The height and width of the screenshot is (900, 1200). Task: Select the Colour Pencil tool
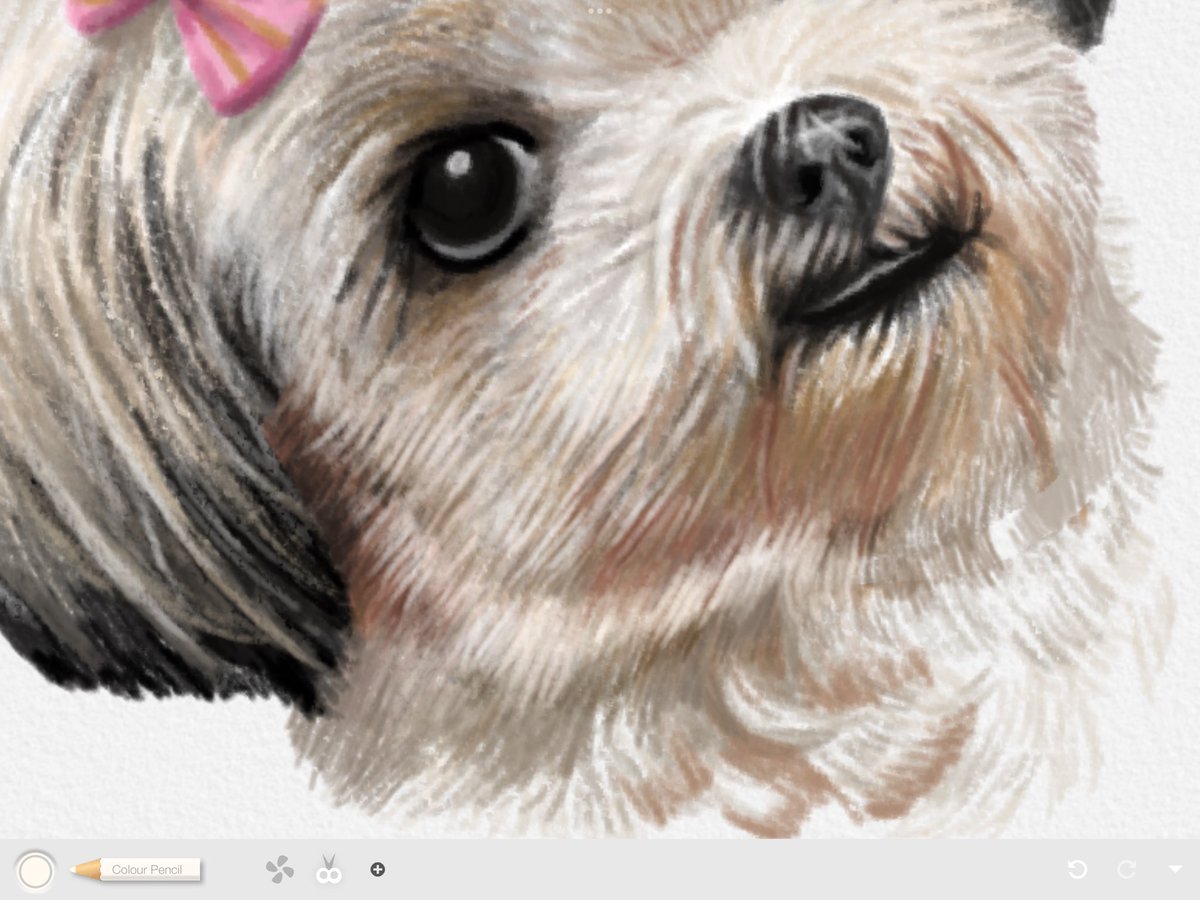coord(136,870)
